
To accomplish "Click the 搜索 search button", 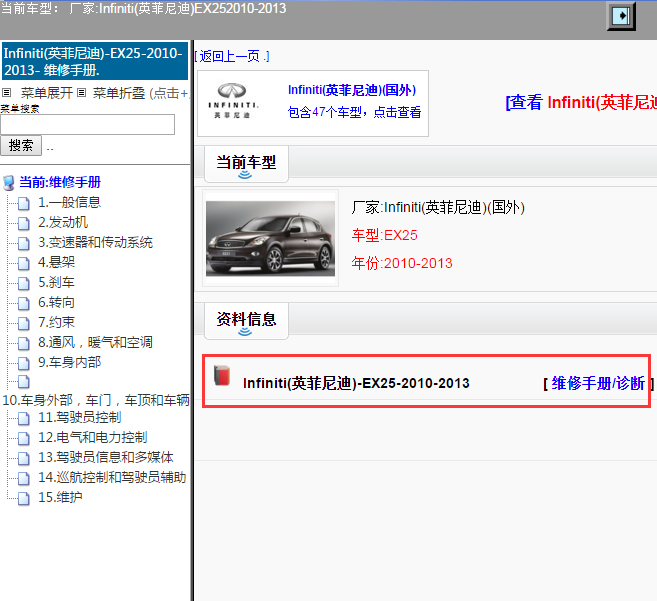I will point(21,145).
